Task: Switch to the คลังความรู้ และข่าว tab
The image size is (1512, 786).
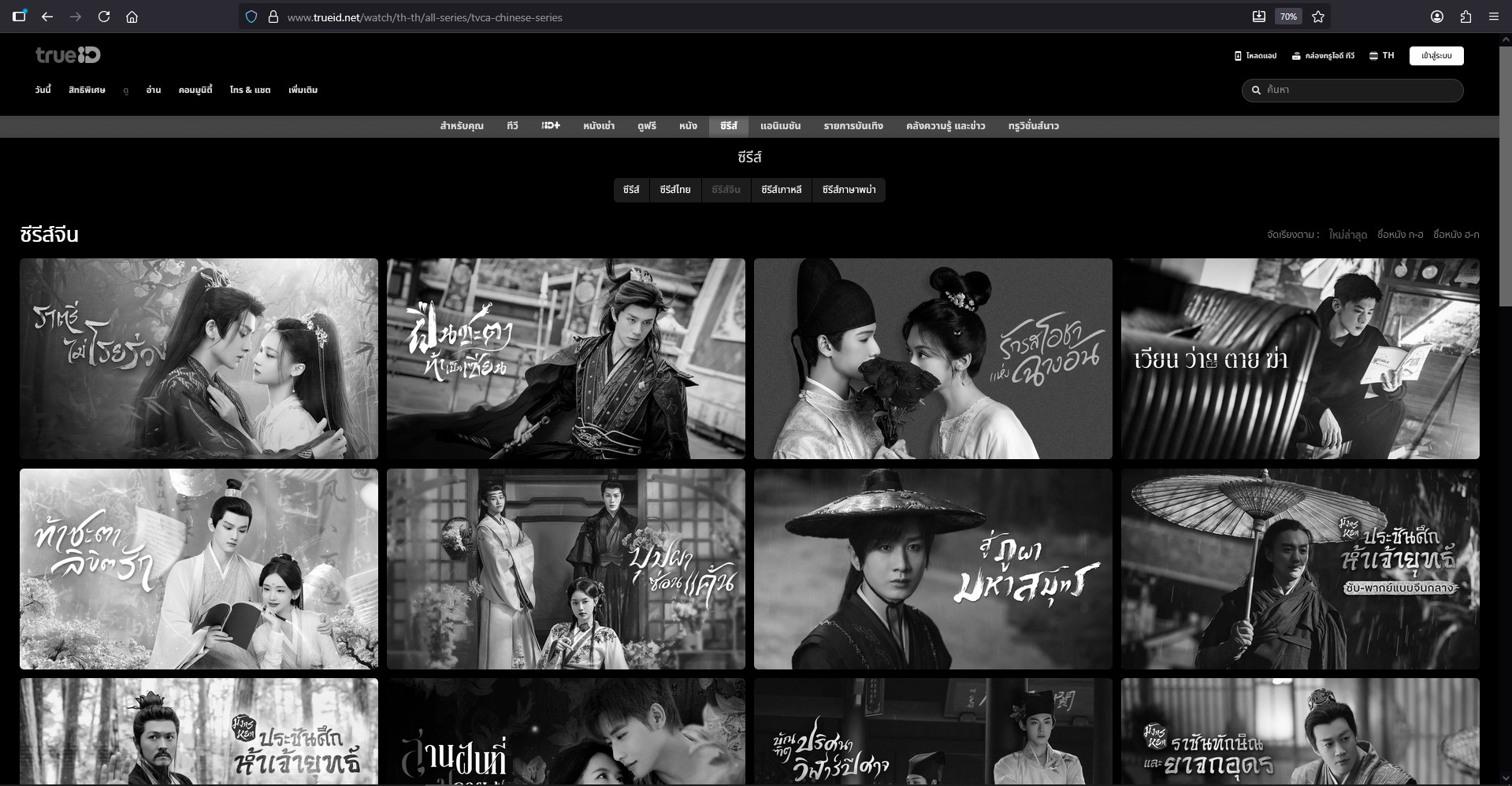Action: tap(945, 126)
